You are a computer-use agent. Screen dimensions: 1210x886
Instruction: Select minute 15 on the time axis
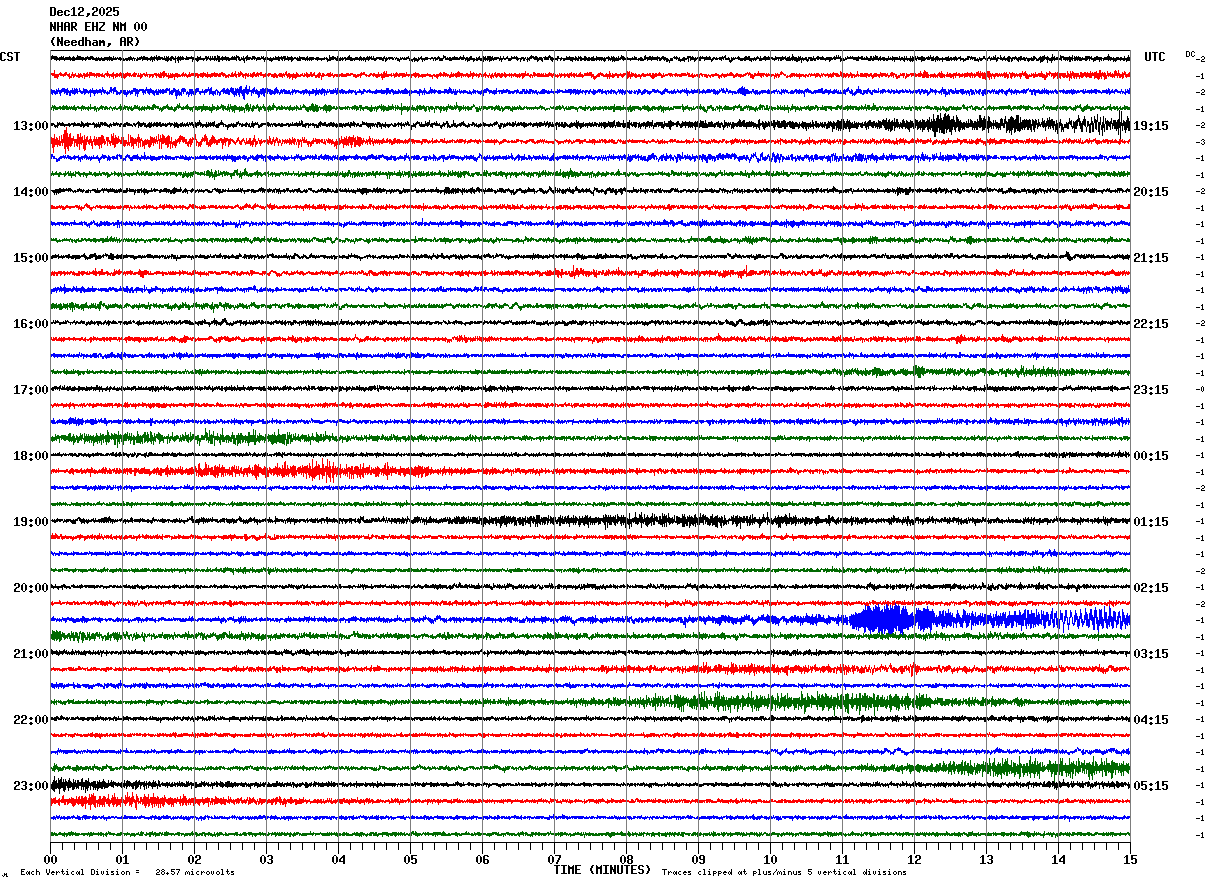click(1130, 859)
